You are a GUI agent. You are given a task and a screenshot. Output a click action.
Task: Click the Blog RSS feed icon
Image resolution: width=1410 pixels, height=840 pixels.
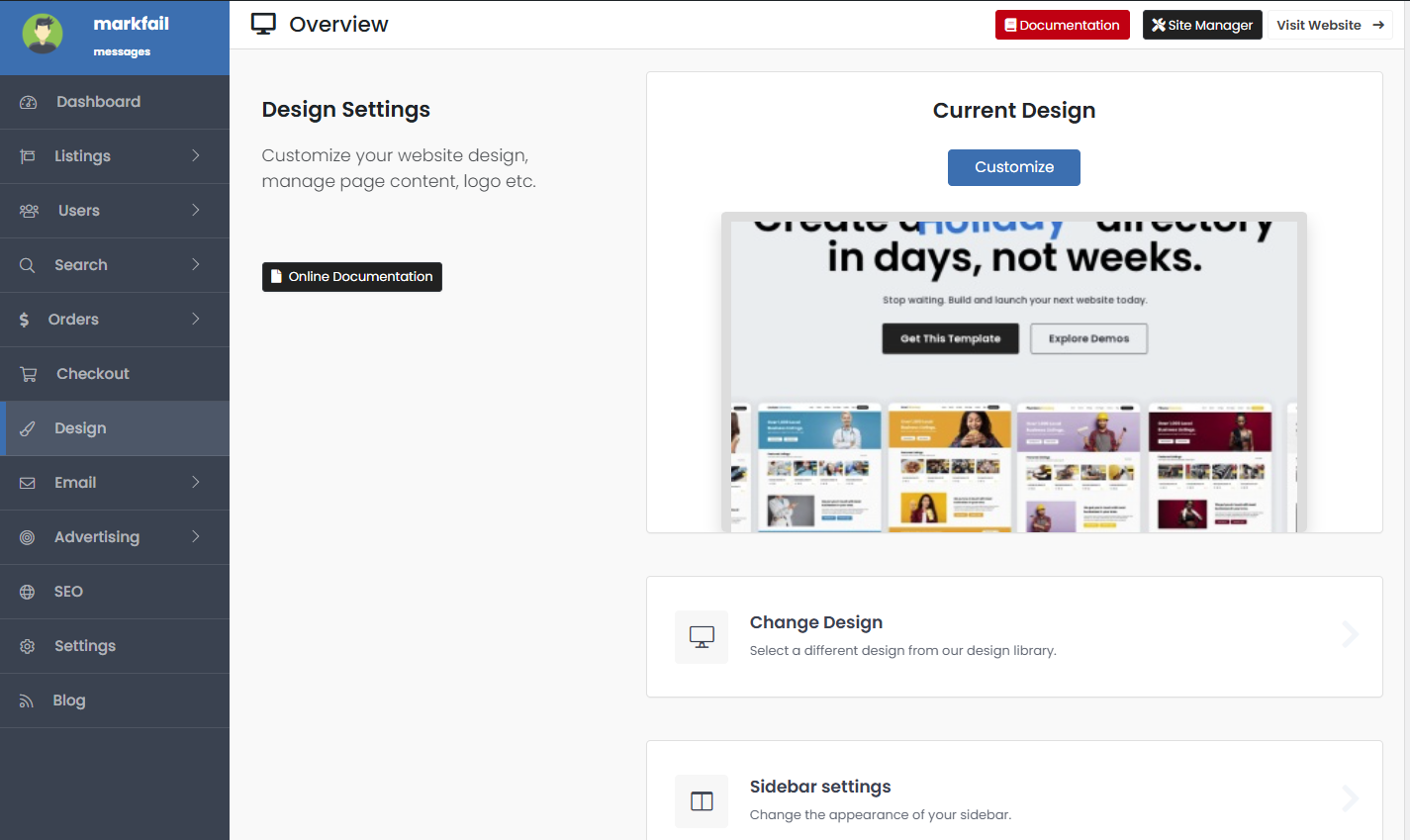pos(27,700)
